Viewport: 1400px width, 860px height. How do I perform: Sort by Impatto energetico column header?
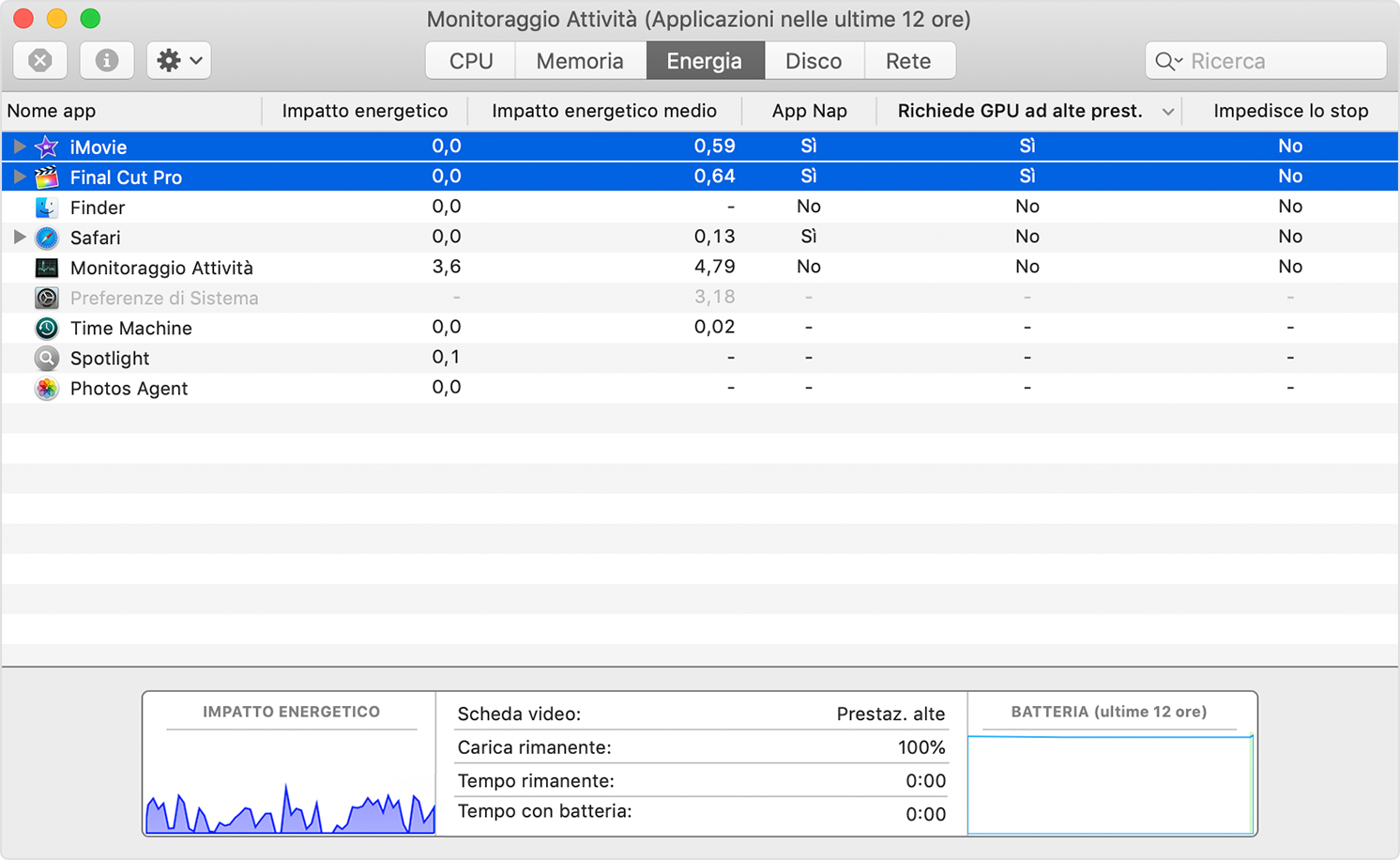tap(365, 111)
